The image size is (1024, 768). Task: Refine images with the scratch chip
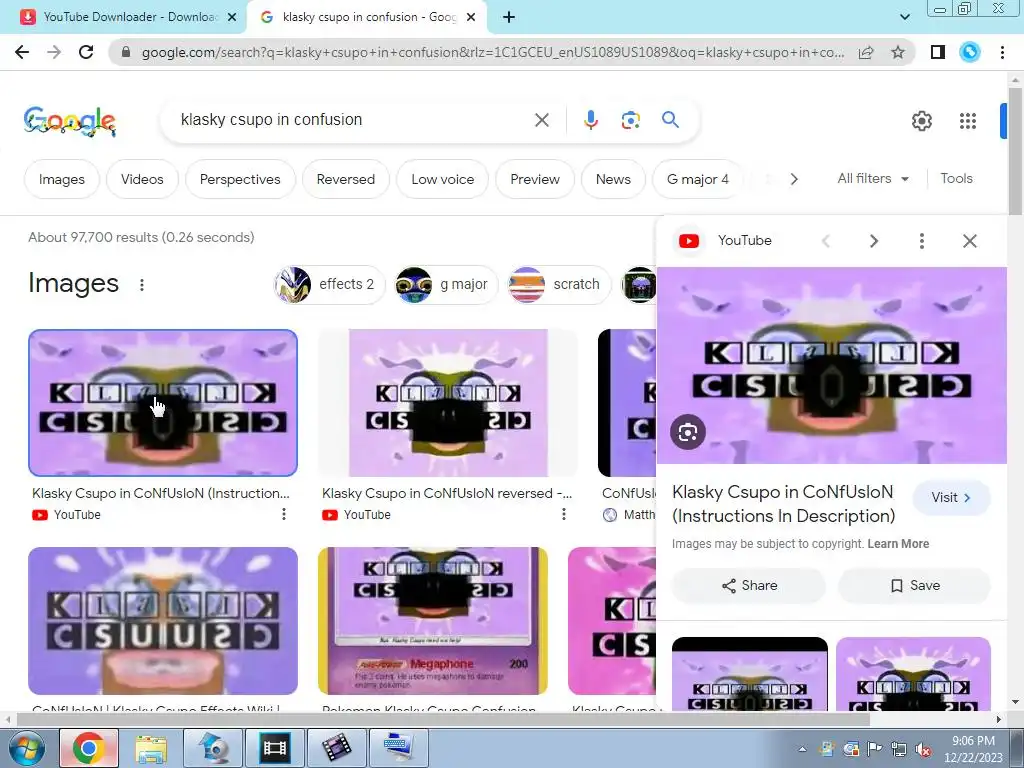pos(559,285)
